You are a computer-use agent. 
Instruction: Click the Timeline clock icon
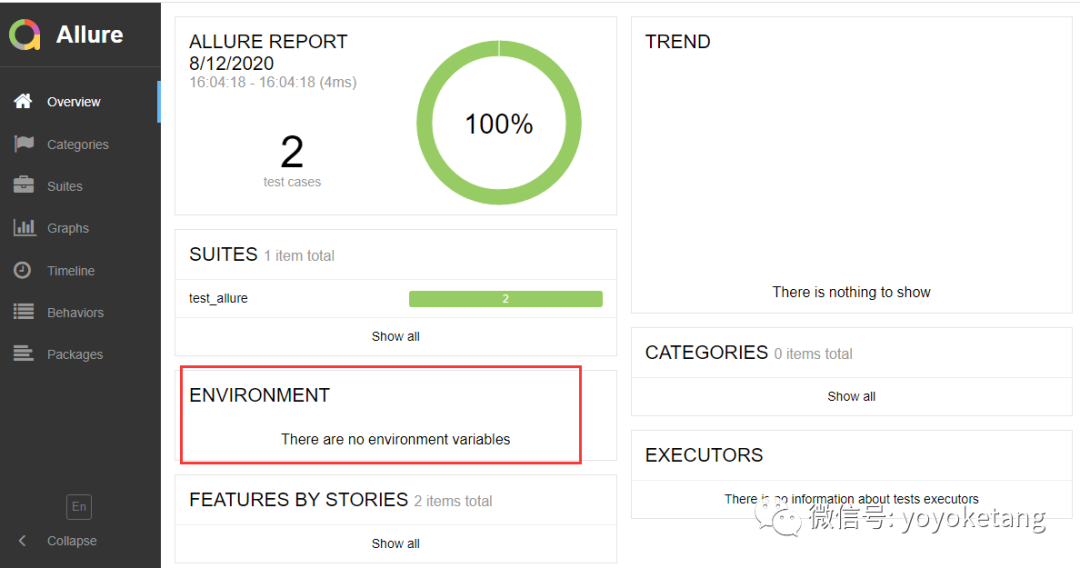[23, 270]
